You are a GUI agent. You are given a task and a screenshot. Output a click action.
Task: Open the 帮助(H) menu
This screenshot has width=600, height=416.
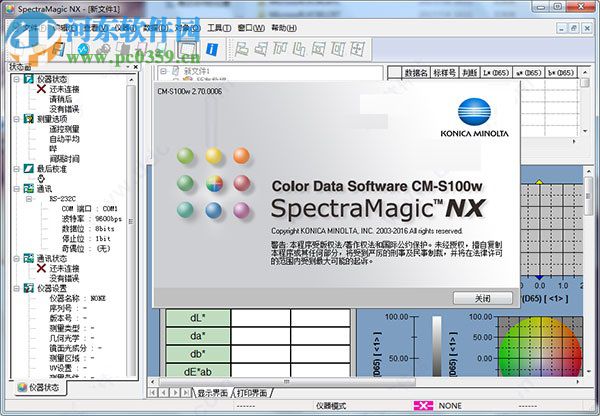pos(284,28)
